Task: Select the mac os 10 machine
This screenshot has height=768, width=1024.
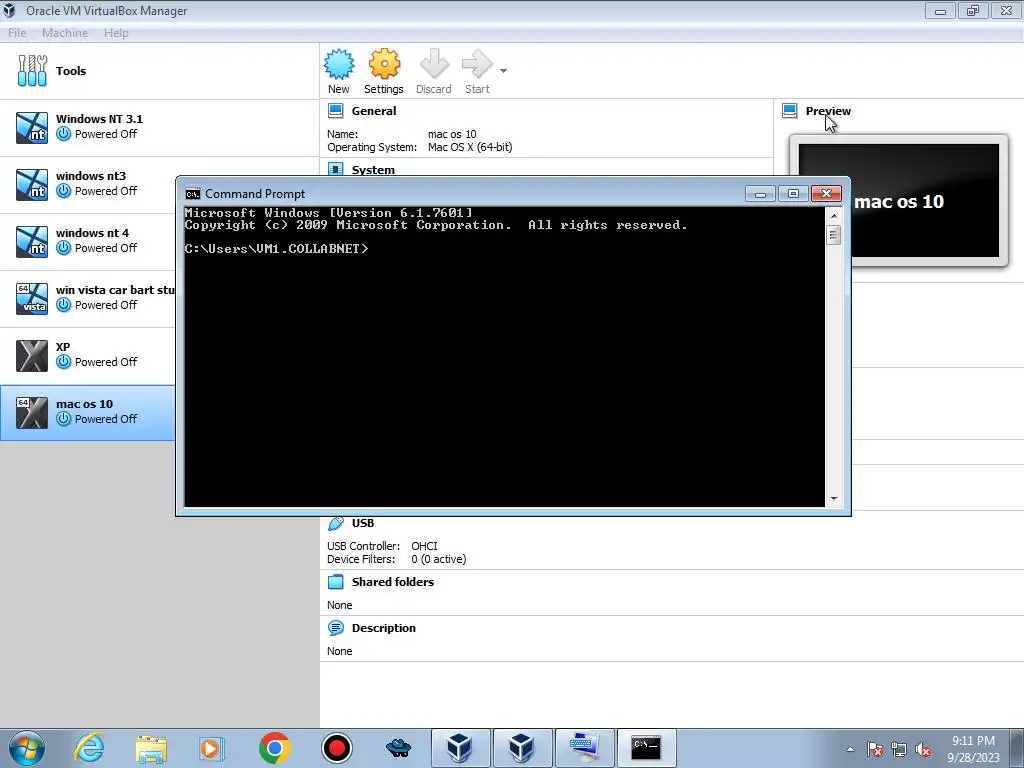Action: click(x=88, y=412)
